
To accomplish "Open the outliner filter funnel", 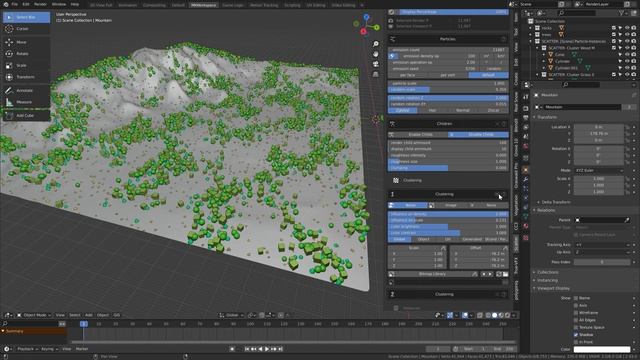I will pyautogui.click(x=622, y=13).
